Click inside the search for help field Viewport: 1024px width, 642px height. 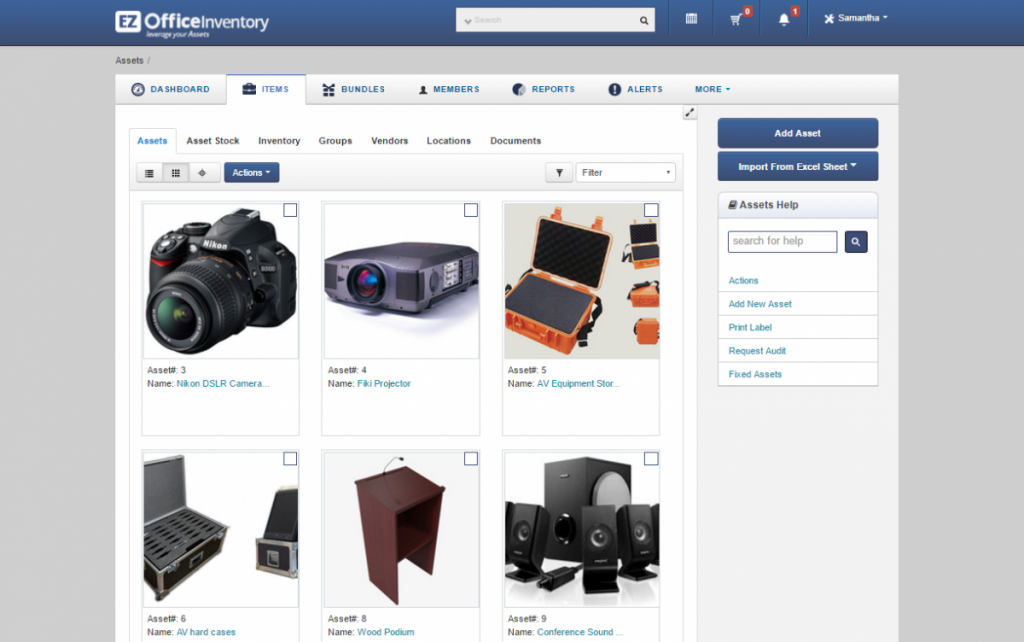click(782, 241)
